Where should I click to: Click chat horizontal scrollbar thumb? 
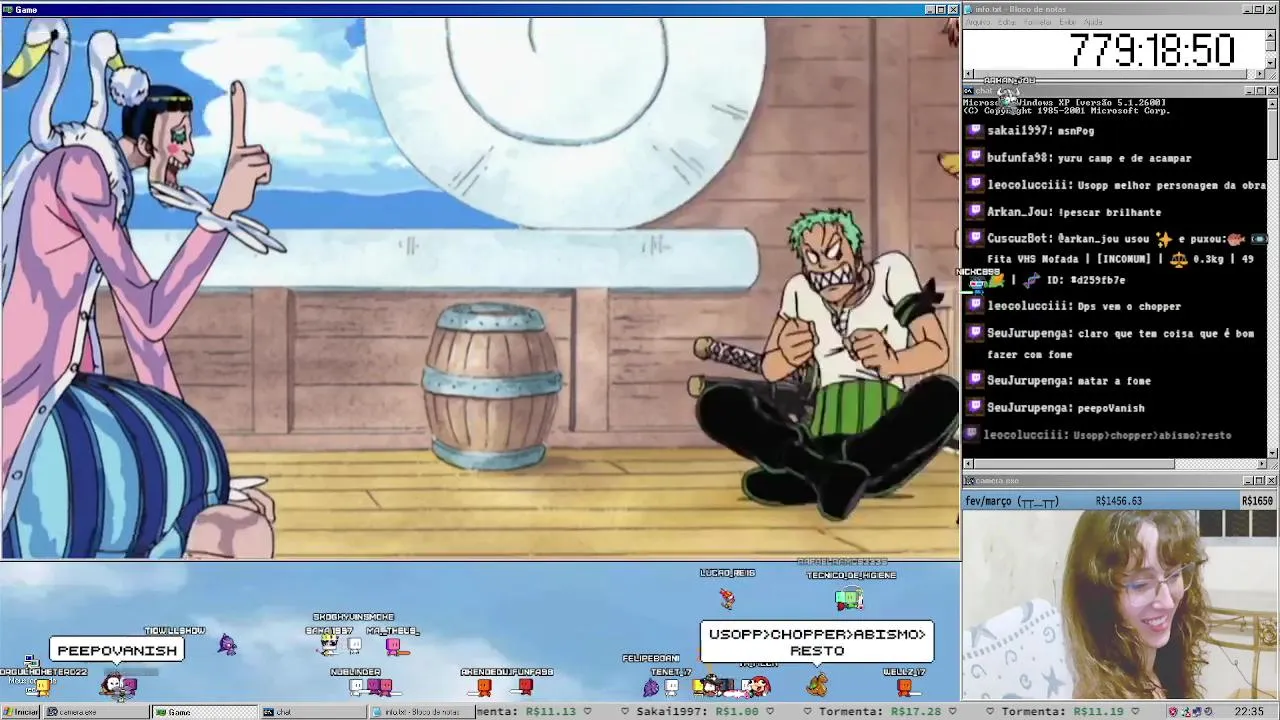(1075, 464)
